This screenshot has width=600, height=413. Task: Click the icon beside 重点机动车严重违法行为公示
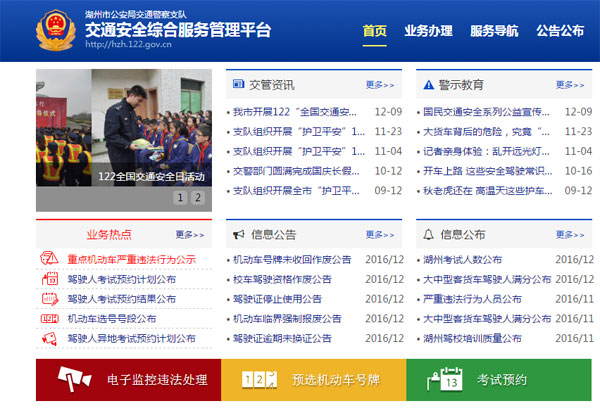click(x=49, y=259)
